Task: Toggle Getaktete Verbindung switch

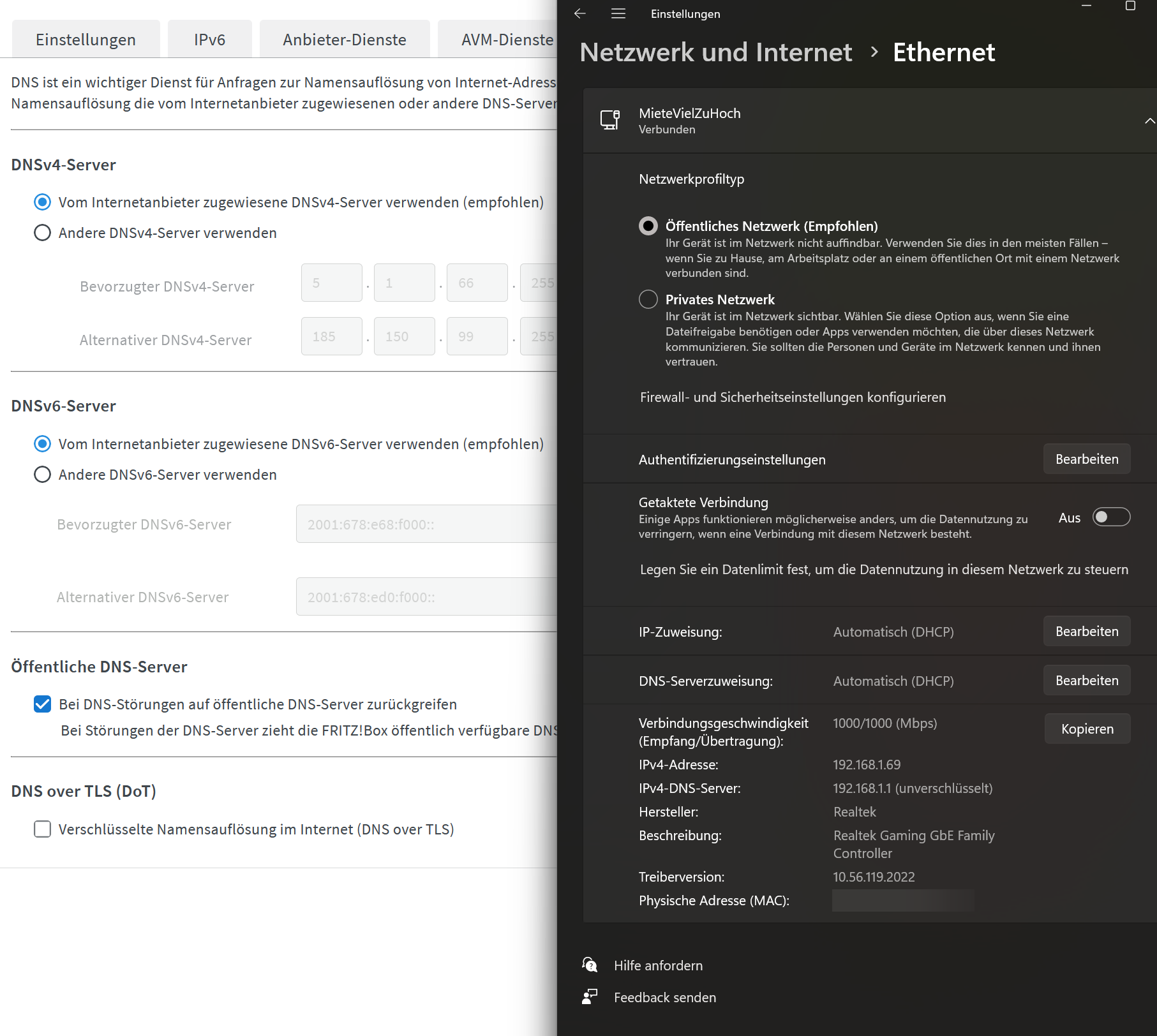Action: 1111,517
